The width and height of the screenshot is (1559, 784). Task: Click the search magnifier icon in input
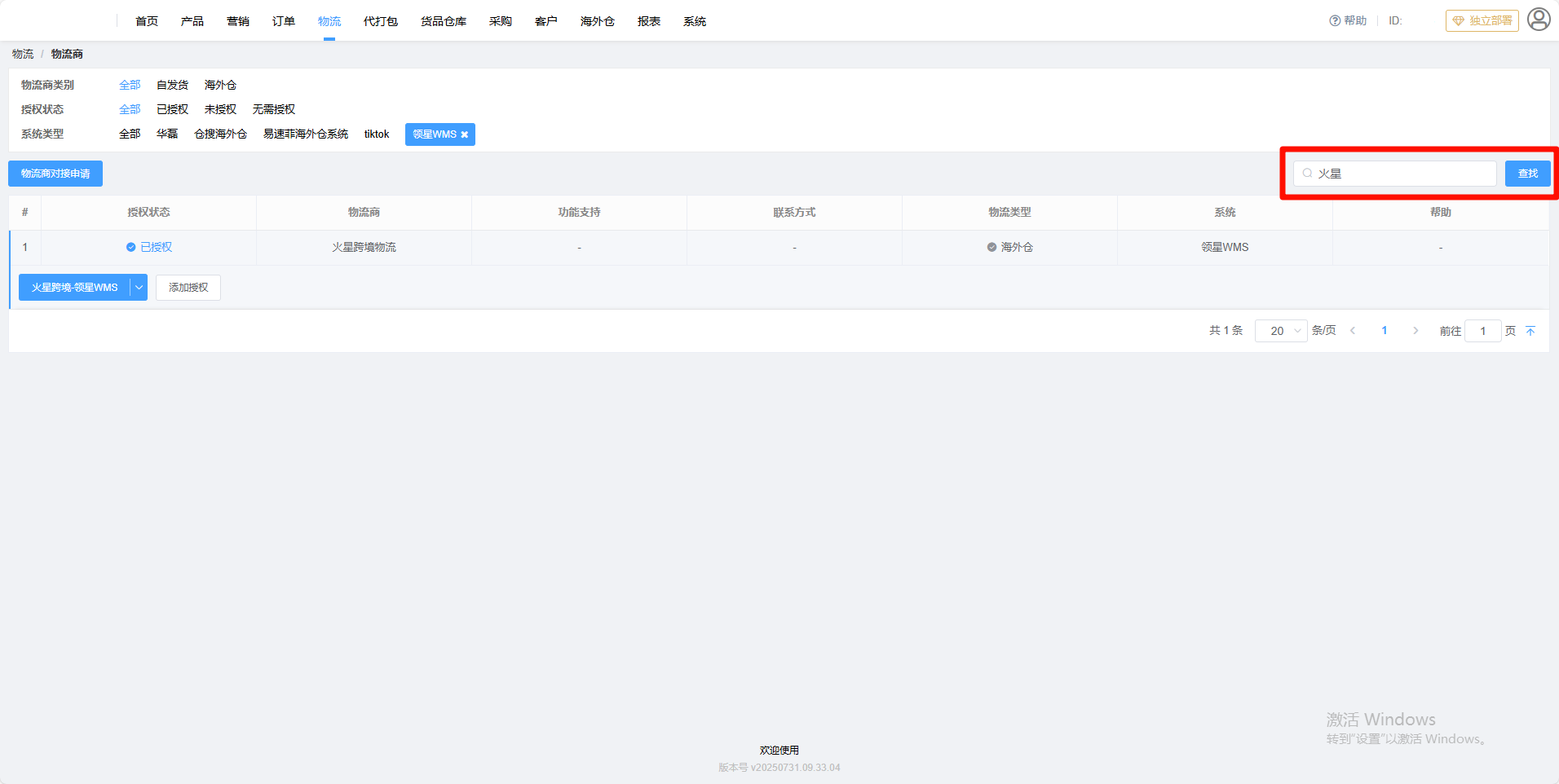pos(1307,174)
